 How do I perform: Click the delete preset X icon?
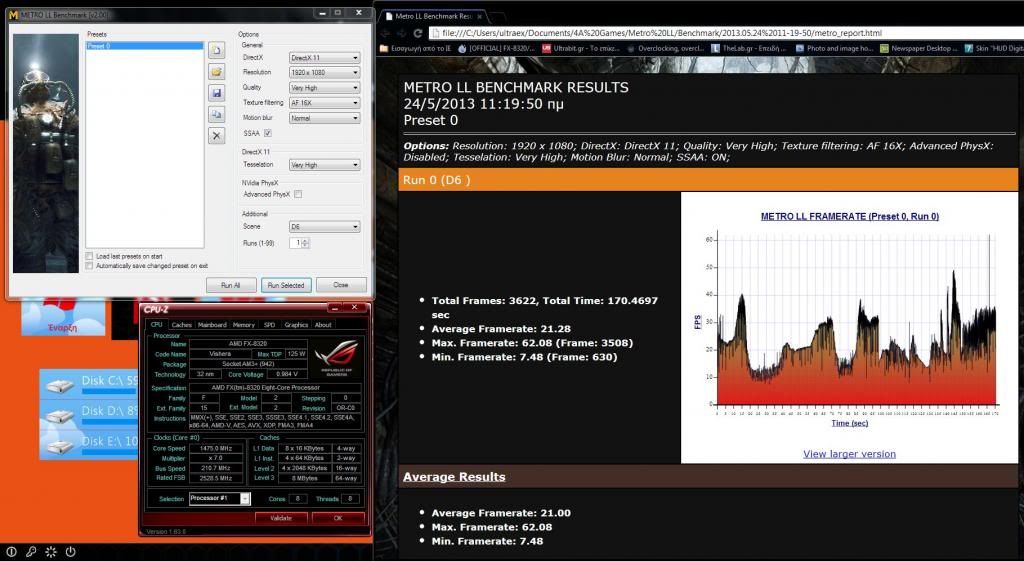[x=216, y=135]
